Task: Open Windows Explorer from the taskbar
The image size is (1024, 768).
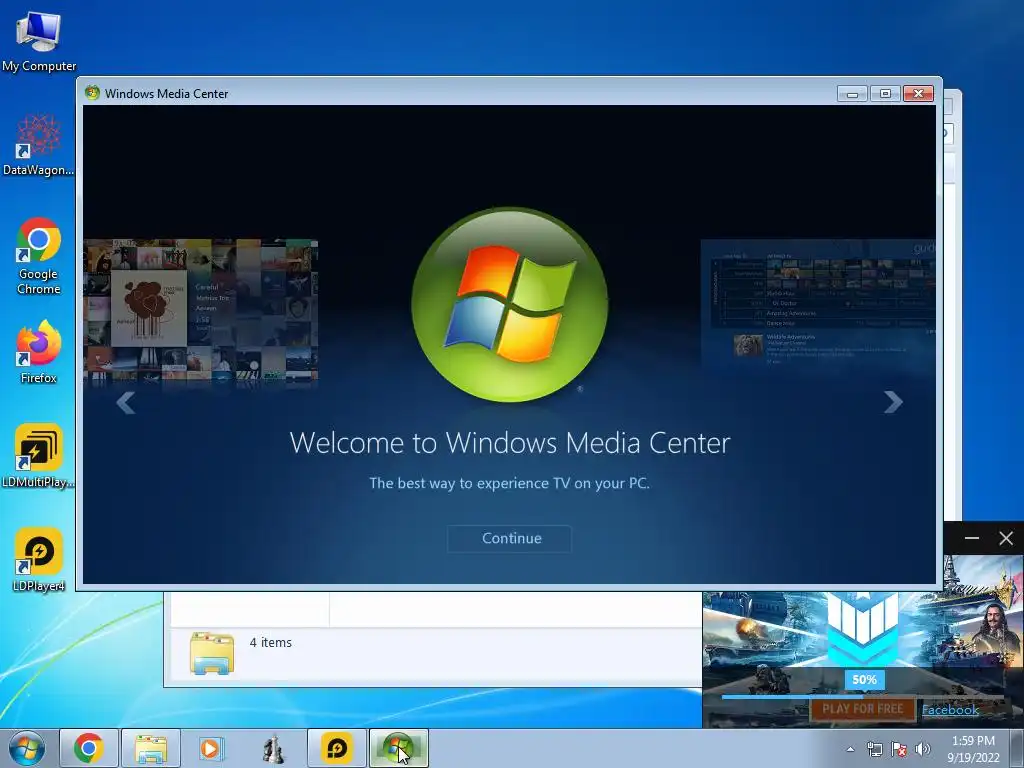Action: pos(150,748)
